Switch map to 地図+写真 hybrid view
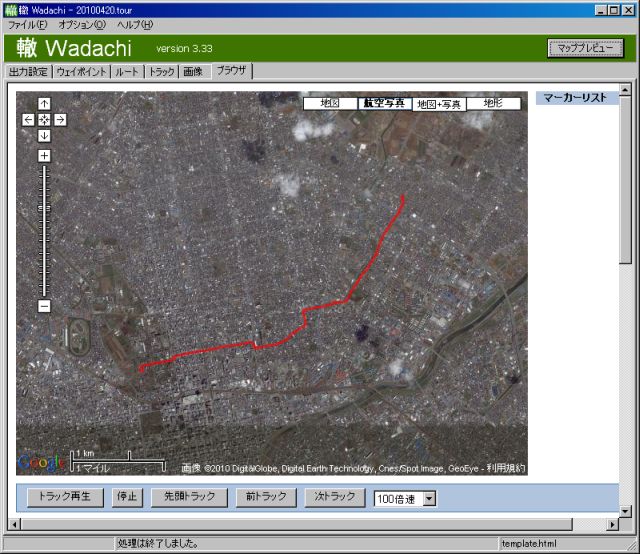Viewport: 640px width, 554px height. [x=439, y=104]
